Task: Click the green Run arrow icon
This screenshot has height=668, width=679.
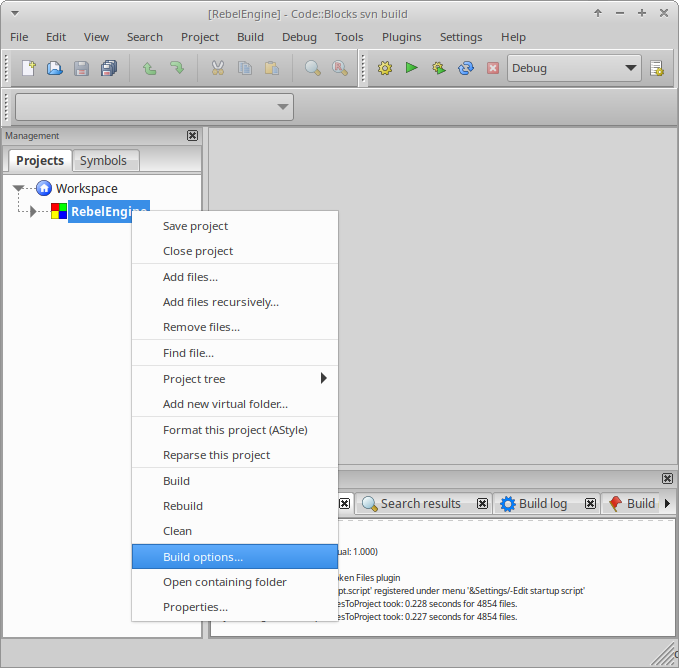Action: point(411,68)
